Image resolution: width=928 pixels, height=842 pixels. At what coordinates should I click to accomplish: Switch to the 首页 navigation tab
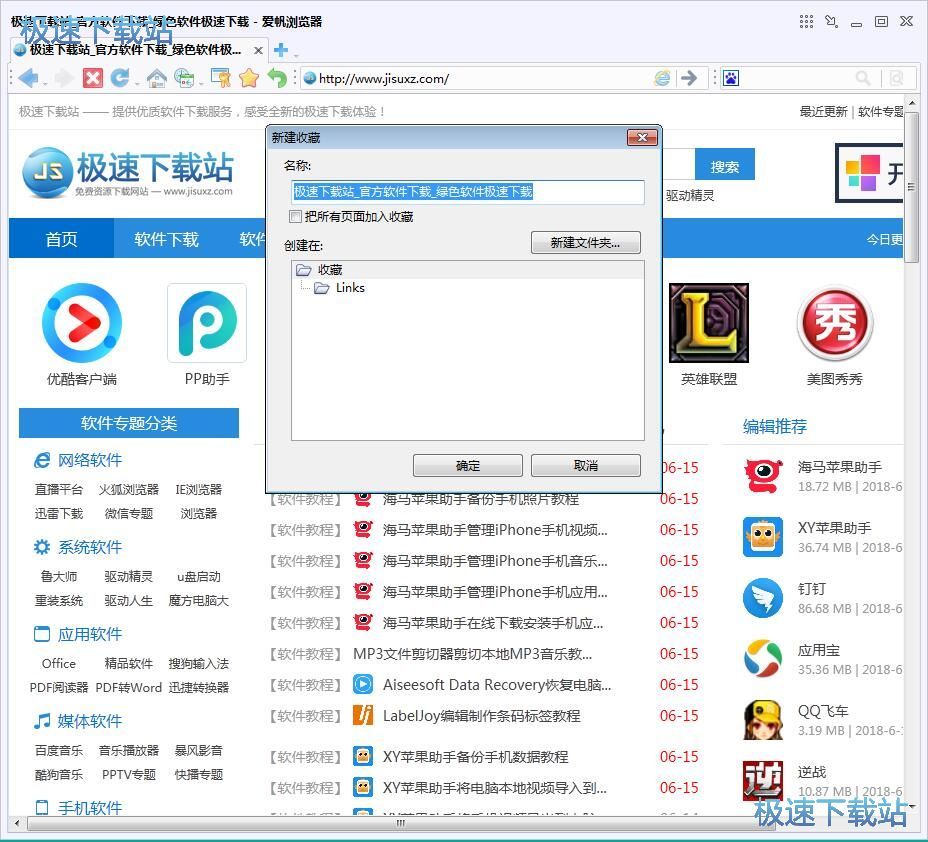click(61, 238)
